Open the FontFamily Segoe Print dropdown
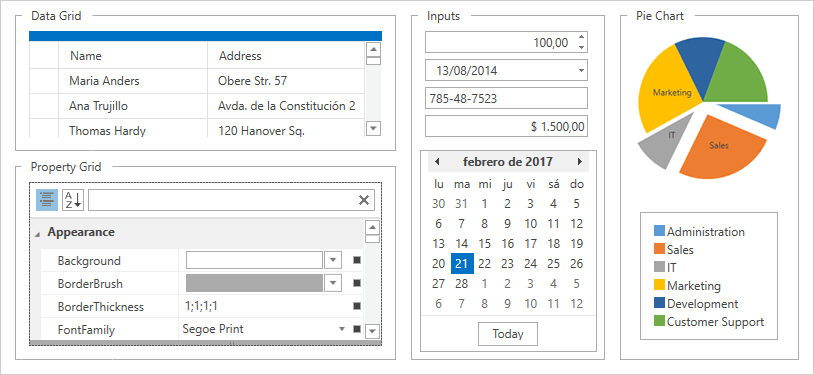Screen dimensions: 814x375 click(342, 329)
